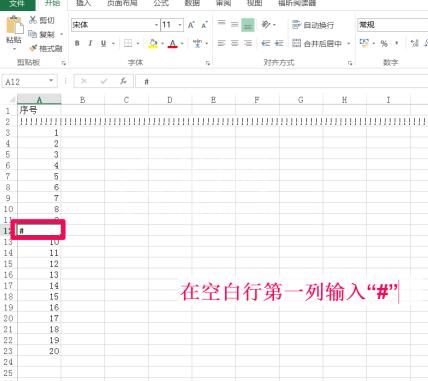
Task: Open Merge and Center dropdown arrow
Action: (x=349, y=44)
